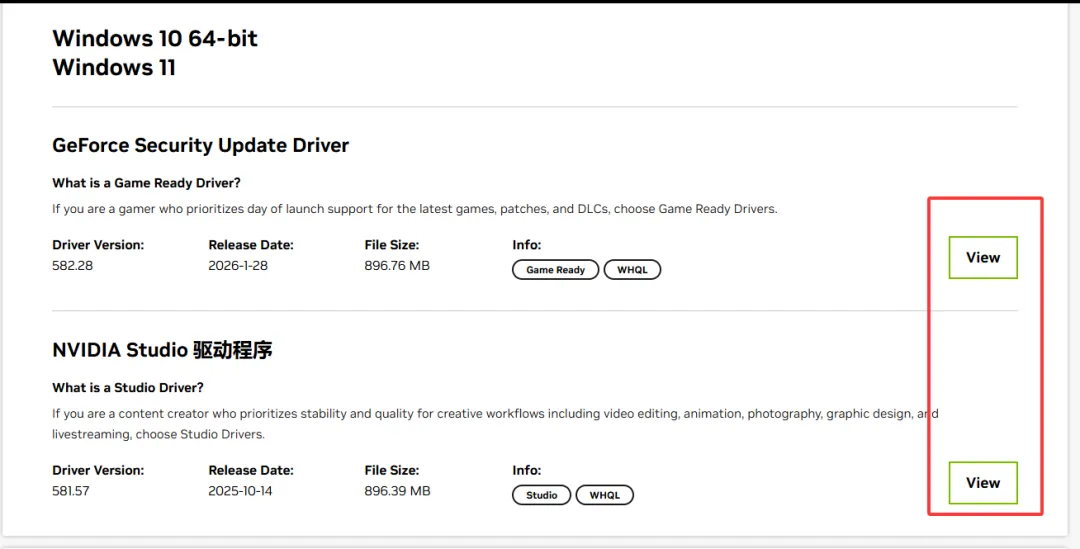
Task: Click file size 896.76 MB
Action: [x=397, y=266]
